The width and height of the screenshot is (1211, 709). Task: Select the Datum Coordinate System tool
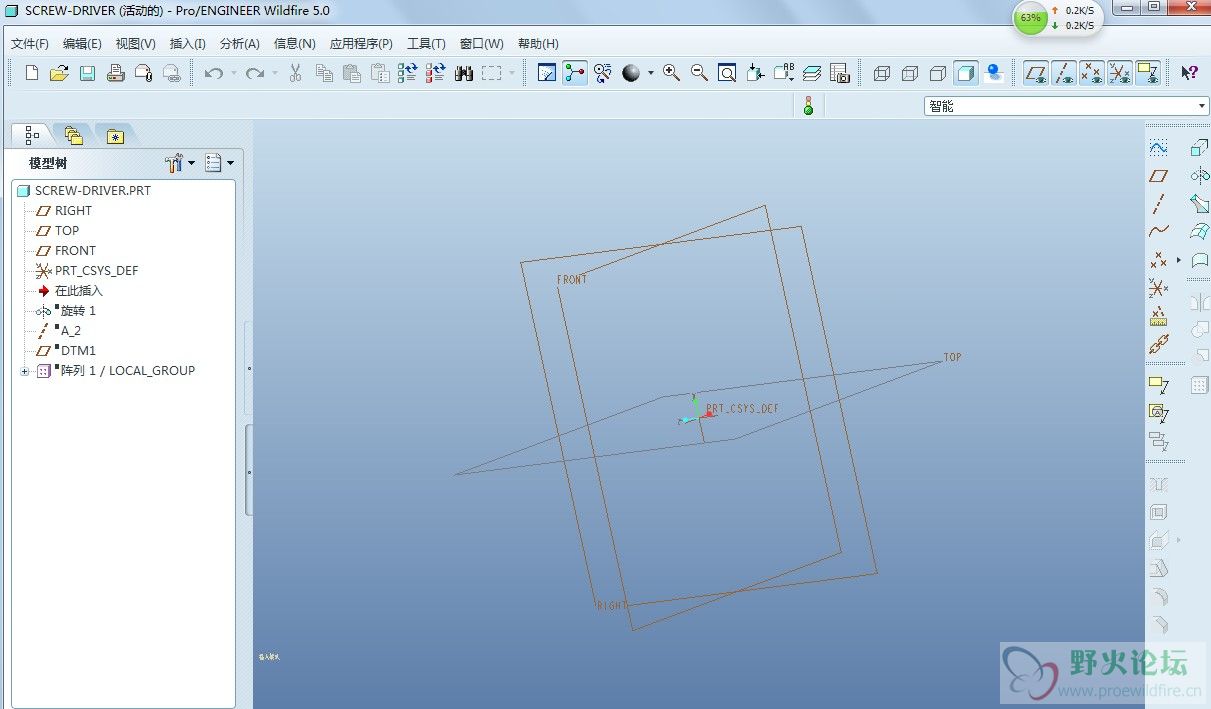(1159, 288)
